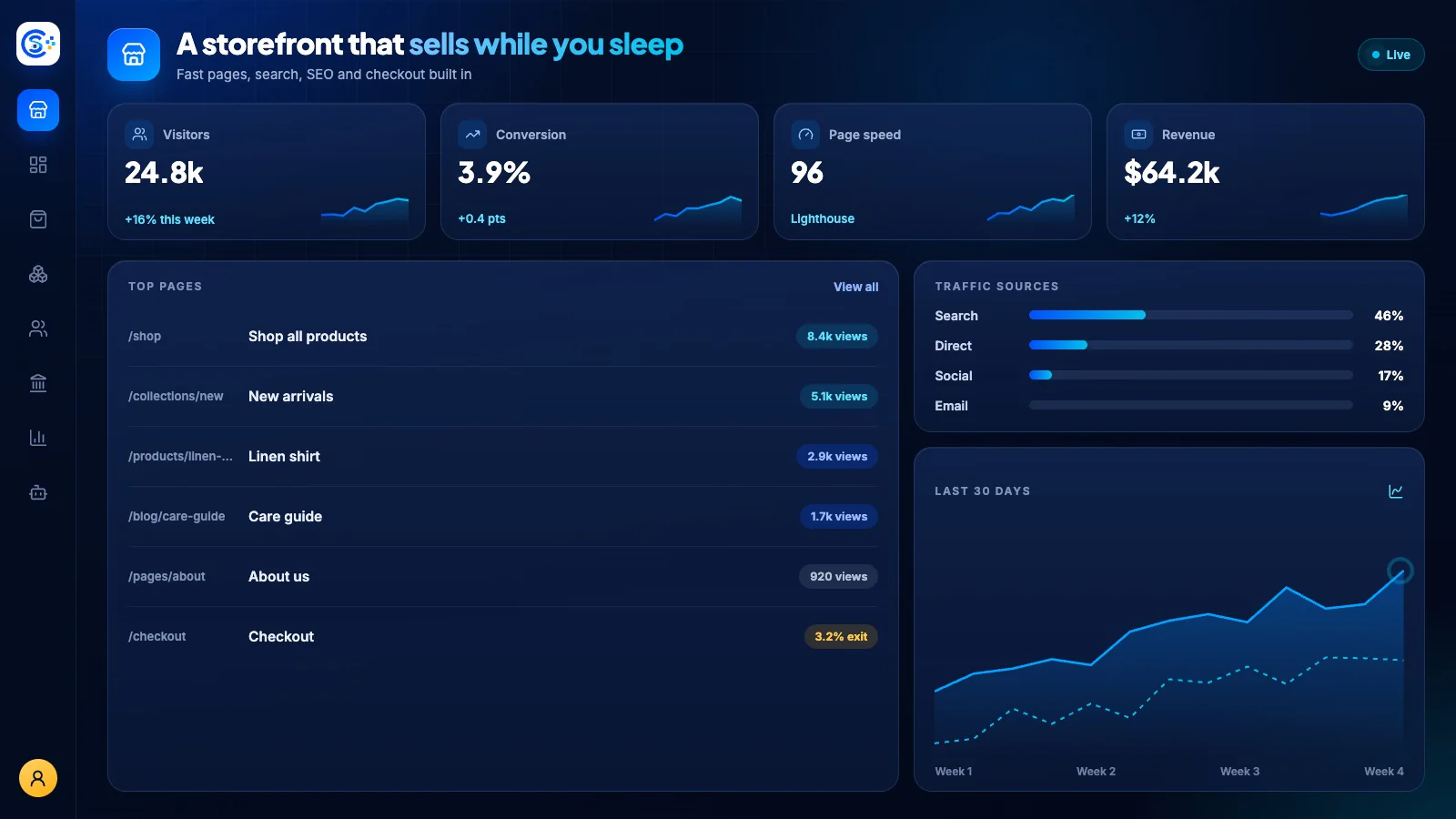Click the app logo at top left
The width and height of the screenshot is (1456, 819).
pos(38,44)
